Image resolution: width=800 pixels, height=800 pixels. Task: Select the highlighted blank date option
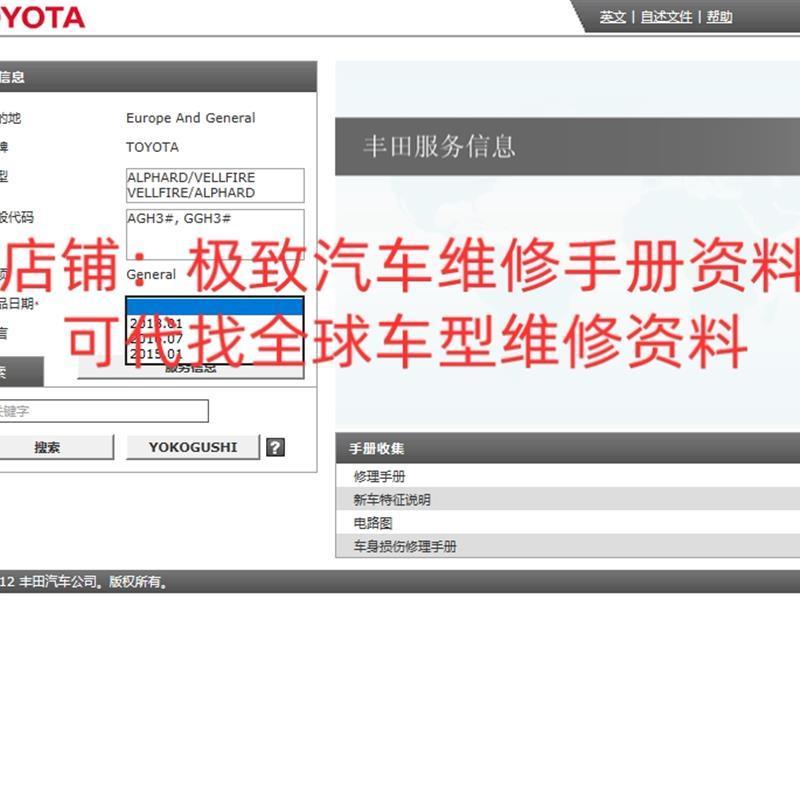point(215,306)
